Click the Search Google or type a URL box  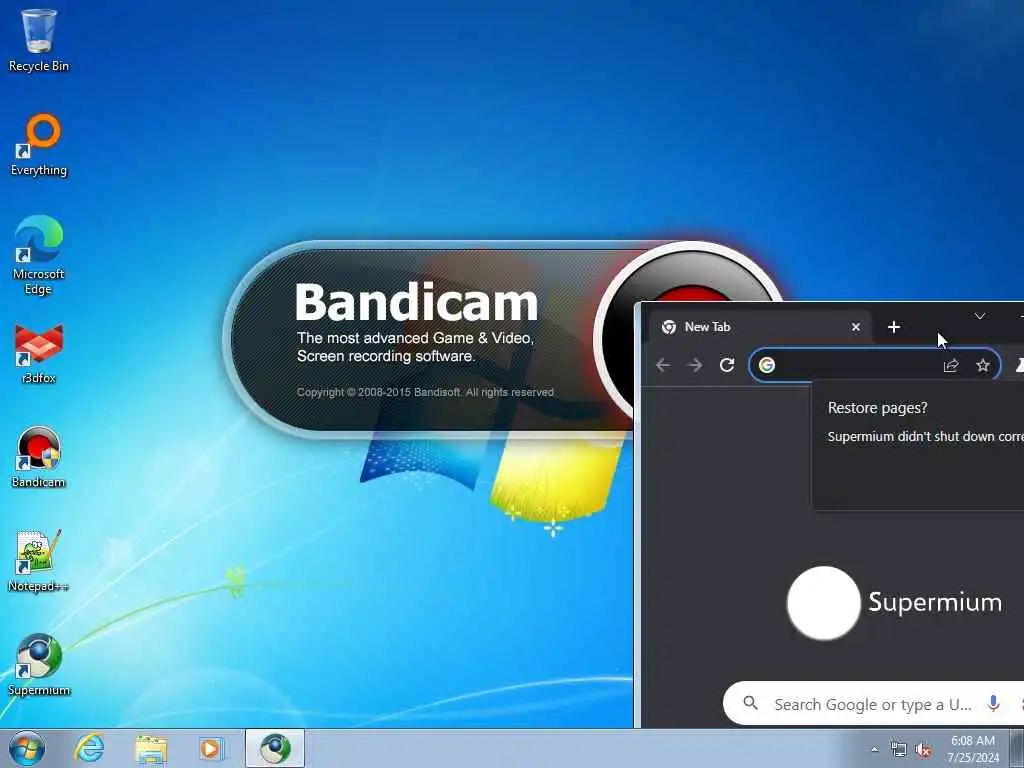click(x=872, y=704)
